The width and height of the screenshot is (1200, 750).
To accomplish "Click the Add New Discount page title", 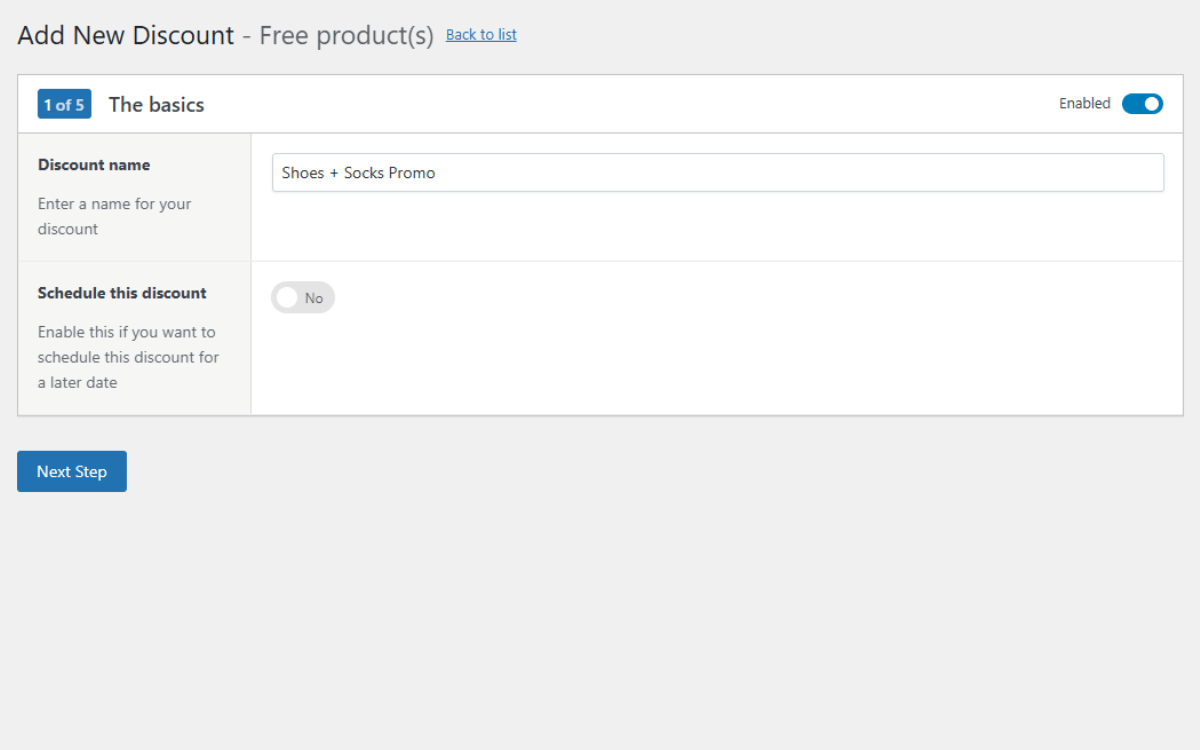I will tap(126, 36).
